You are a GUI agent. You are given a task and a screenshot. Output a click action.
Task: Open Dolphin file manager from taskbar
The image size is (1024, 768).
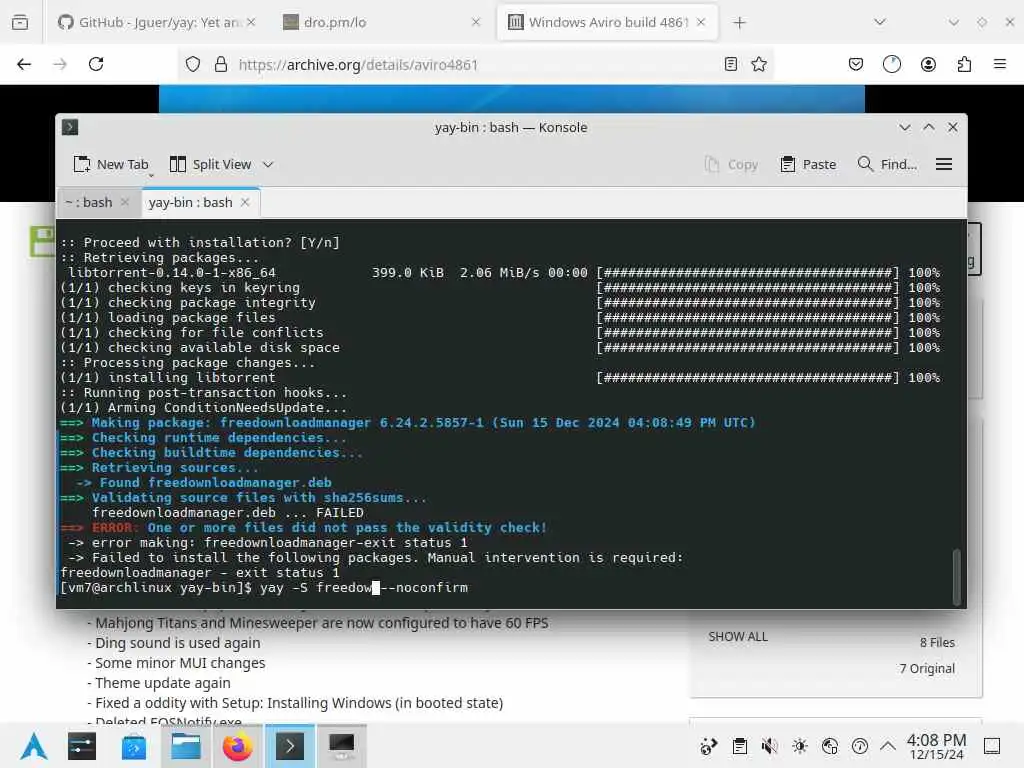[185, 746]
